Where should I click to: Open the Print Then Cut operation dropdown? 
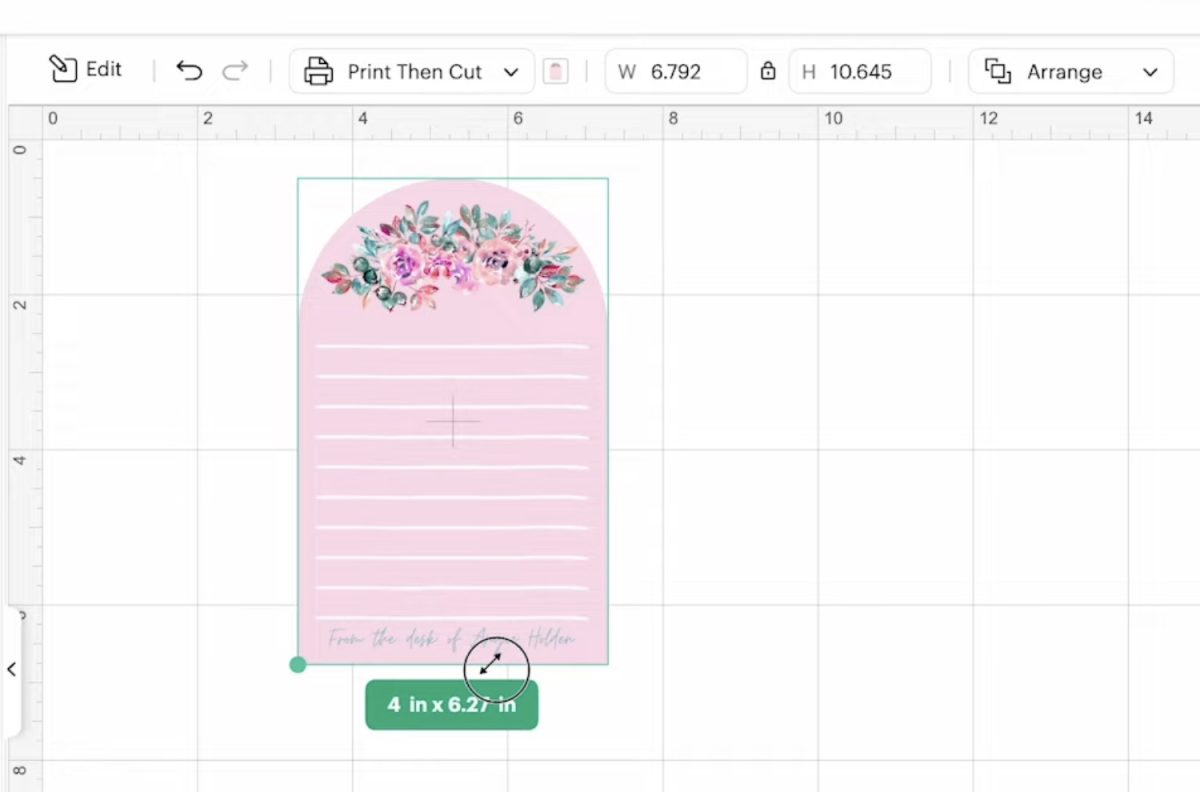(412, 72)
